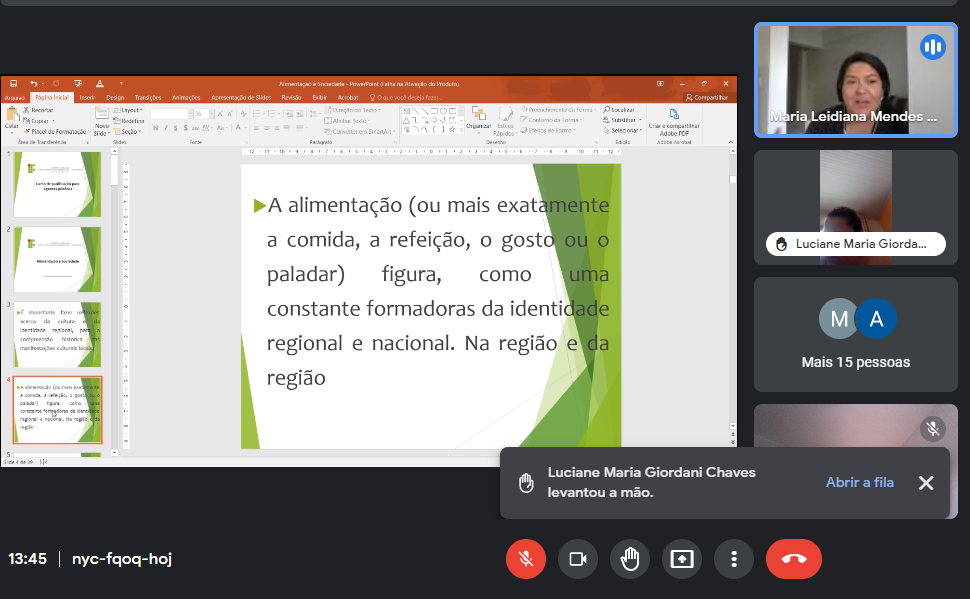Screen dimensions: 970x599
Task: Open the three-dot more options menu
Action: click(734, 559)
